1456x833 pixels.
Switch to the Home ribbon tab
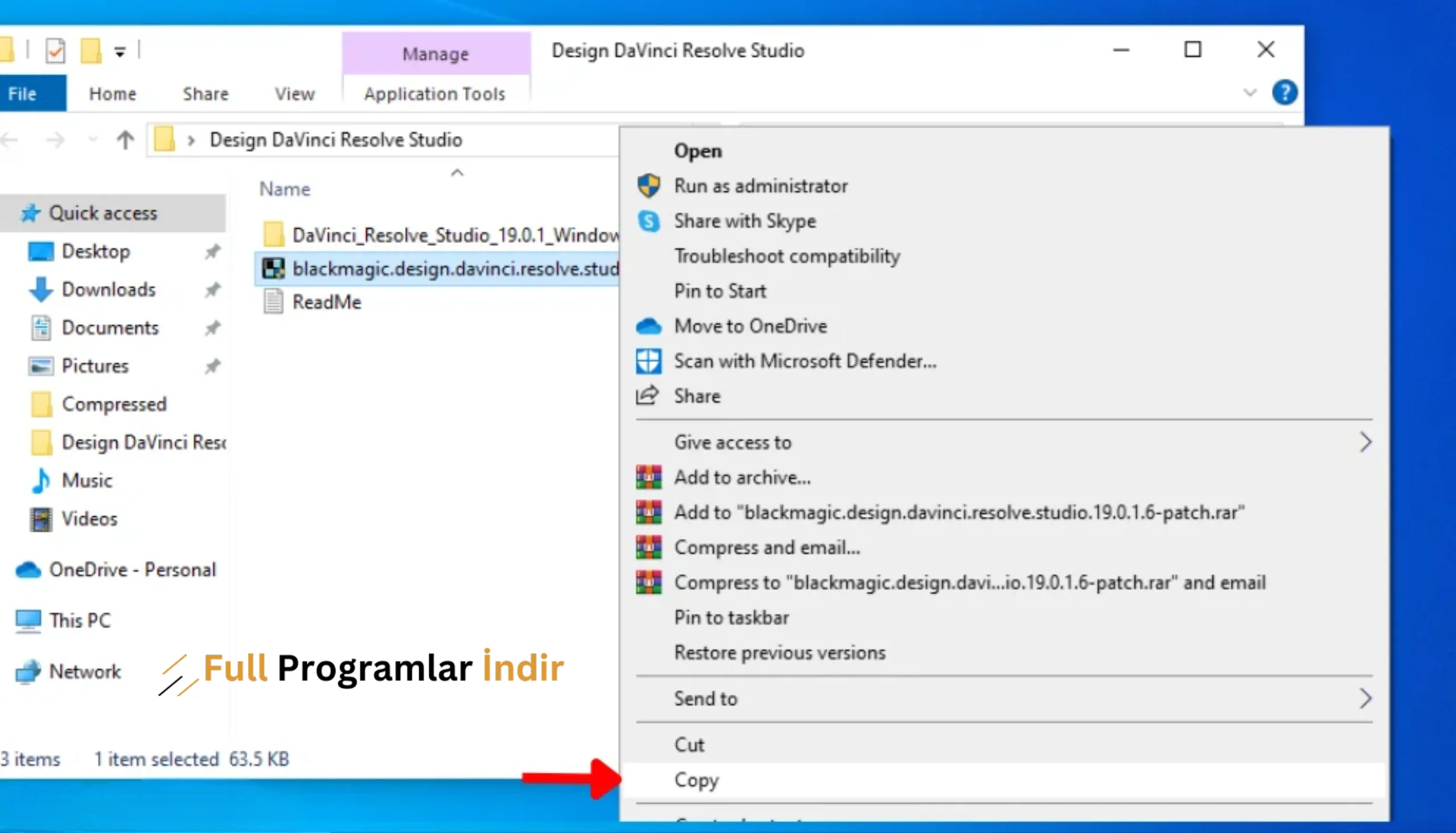coord(113,93)
